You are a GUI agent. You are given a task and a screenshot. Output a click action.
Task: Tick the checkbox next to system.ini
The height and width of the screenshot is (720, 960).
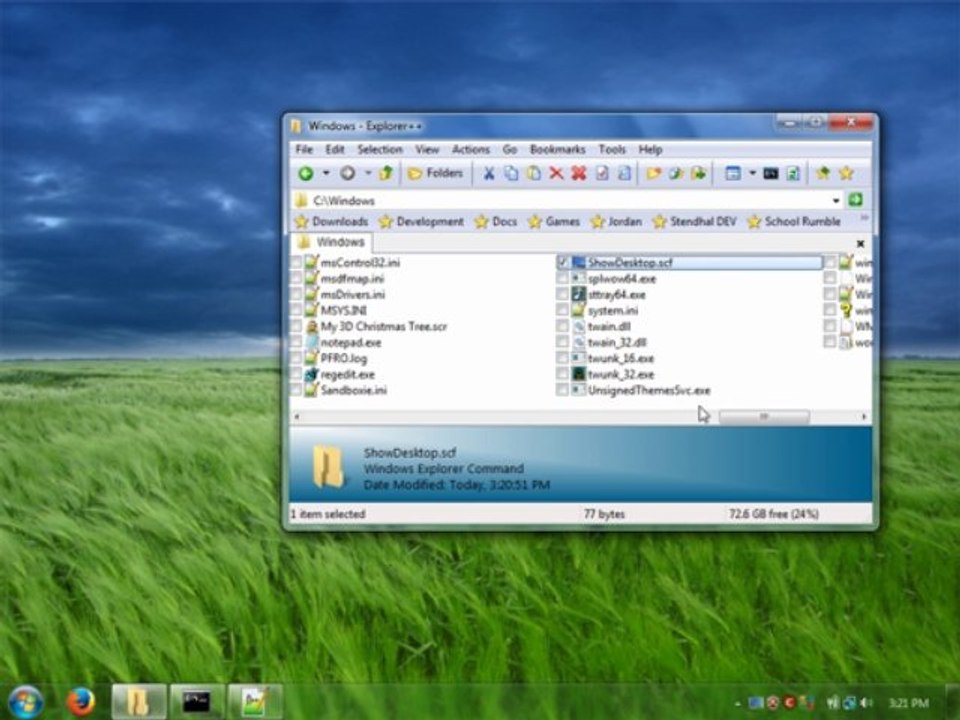click(x=563, y=310)
